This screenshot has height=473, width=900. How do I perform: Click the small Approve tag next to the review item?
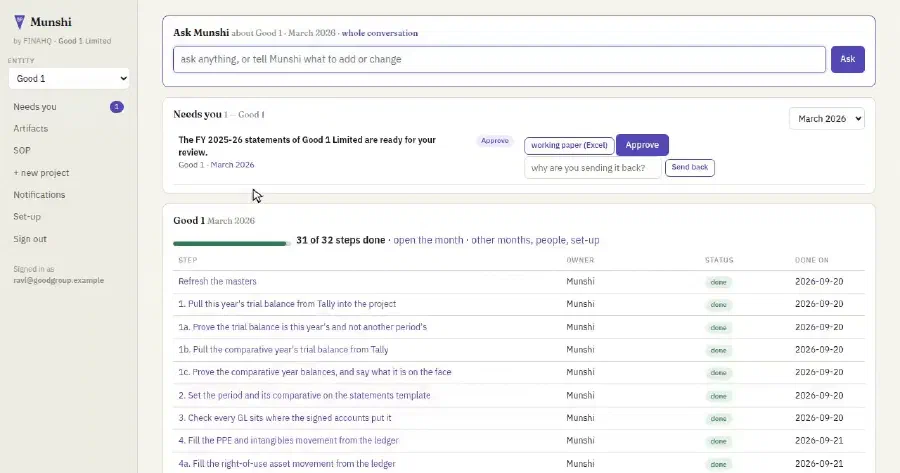pos(494,141)
